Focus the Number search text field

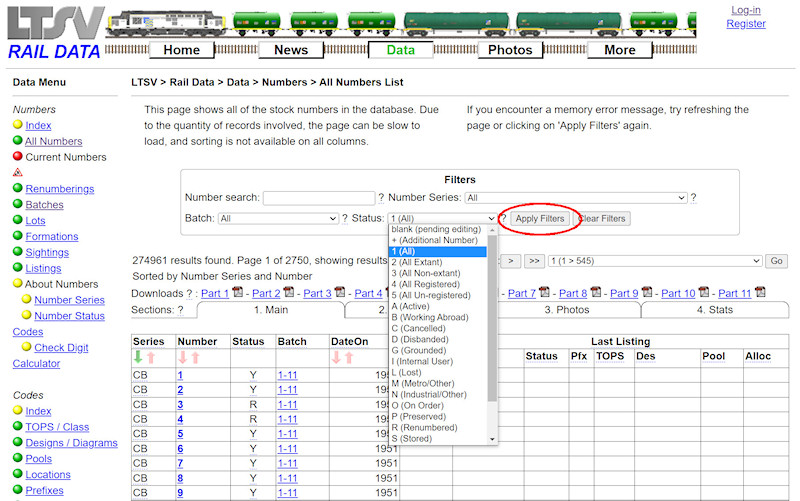click(x=319, y=198)
